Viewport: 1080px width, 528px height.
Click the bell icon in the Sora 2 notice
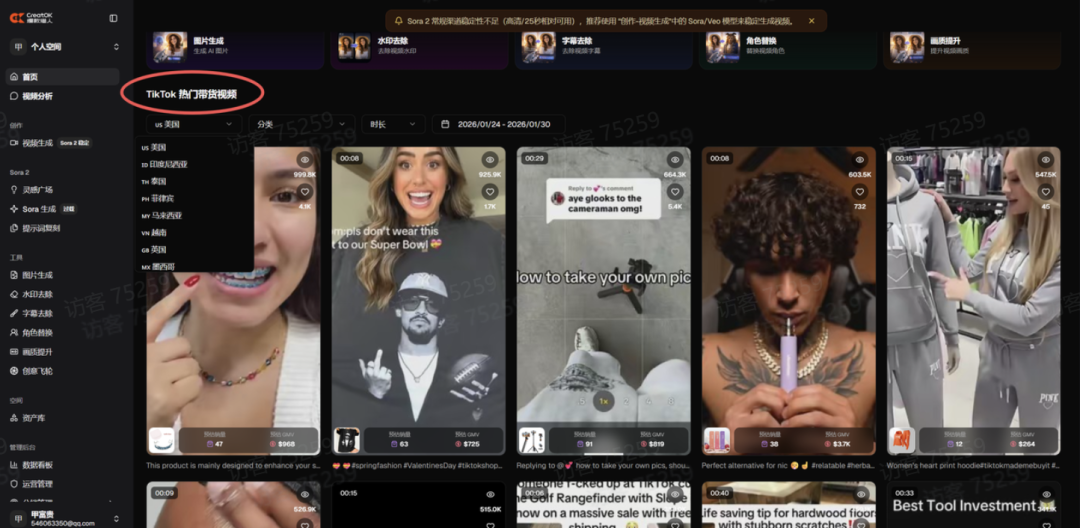tap(399, 21)
